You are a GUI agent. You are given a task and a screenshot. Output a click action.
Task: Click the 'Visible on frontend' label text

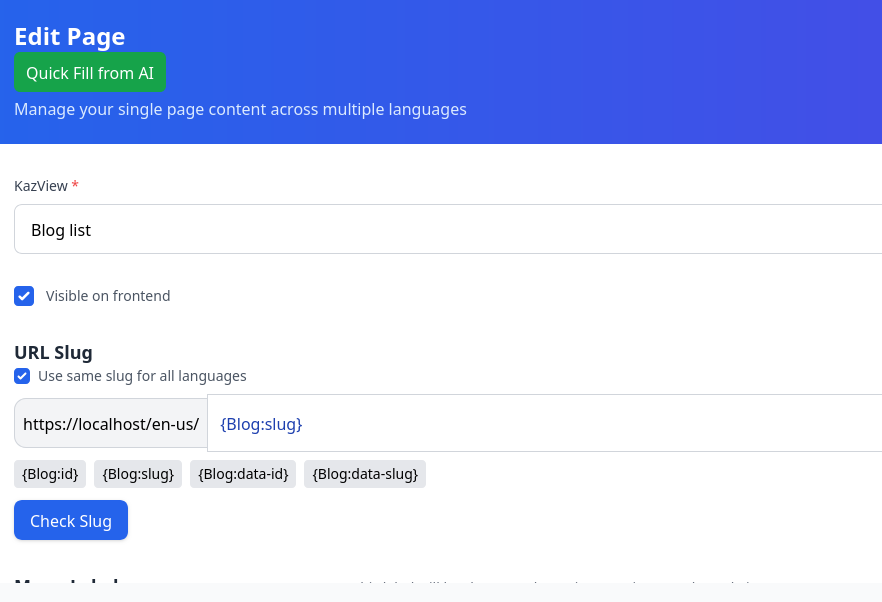tap(108, 296)
